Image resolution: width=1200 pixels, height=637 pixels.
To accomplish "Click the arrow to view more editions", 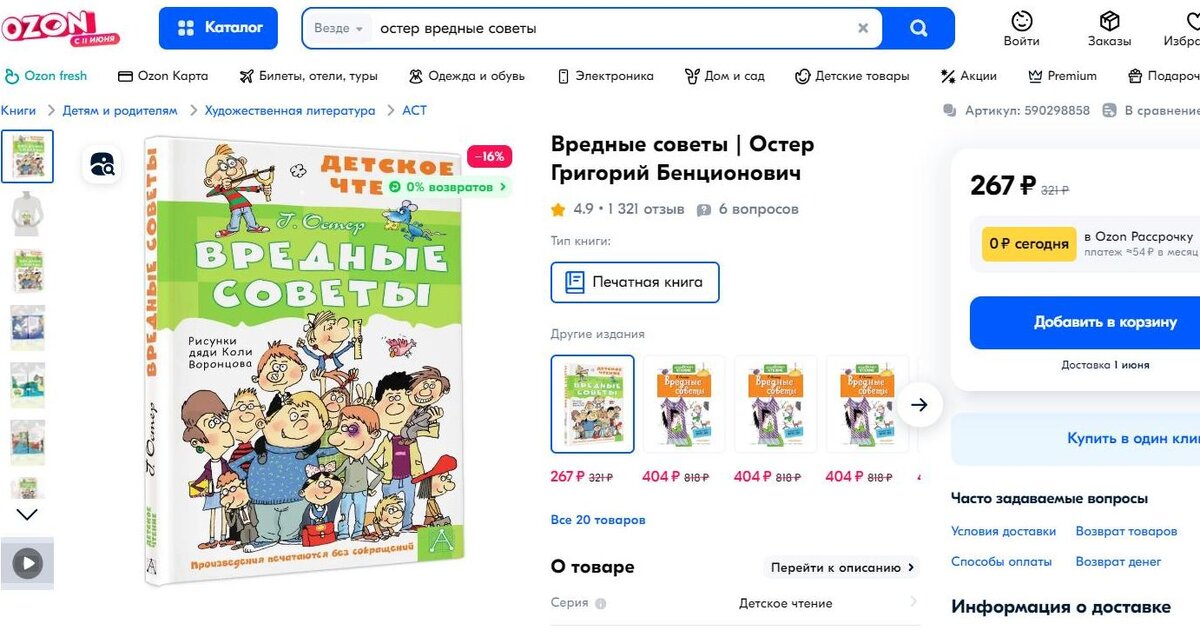I will click(x=919, y=405).
